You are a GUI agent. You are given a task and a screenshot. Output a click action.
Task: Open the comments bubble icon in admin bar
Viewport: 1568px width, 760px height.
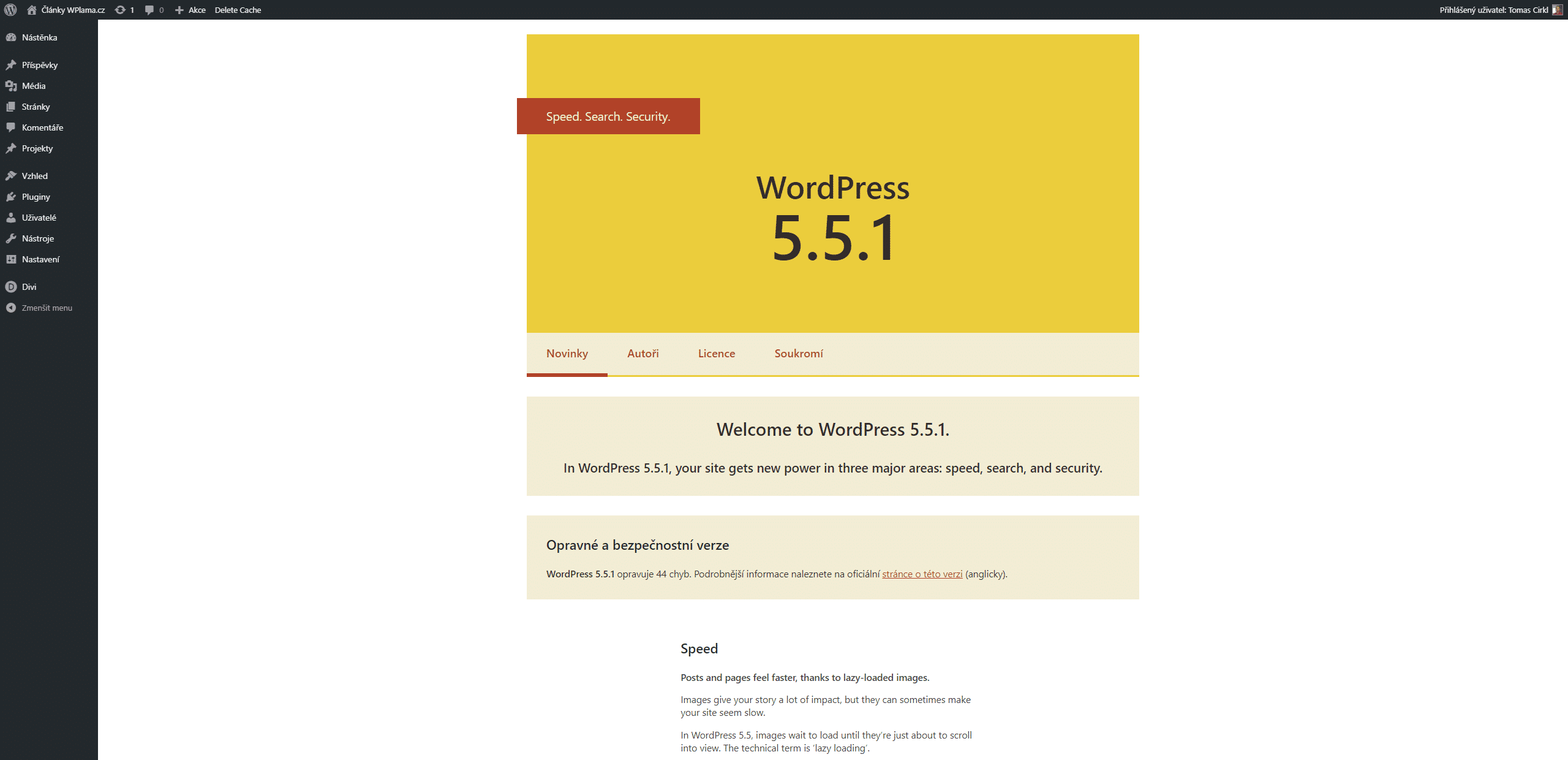click(x=149, y=10)
